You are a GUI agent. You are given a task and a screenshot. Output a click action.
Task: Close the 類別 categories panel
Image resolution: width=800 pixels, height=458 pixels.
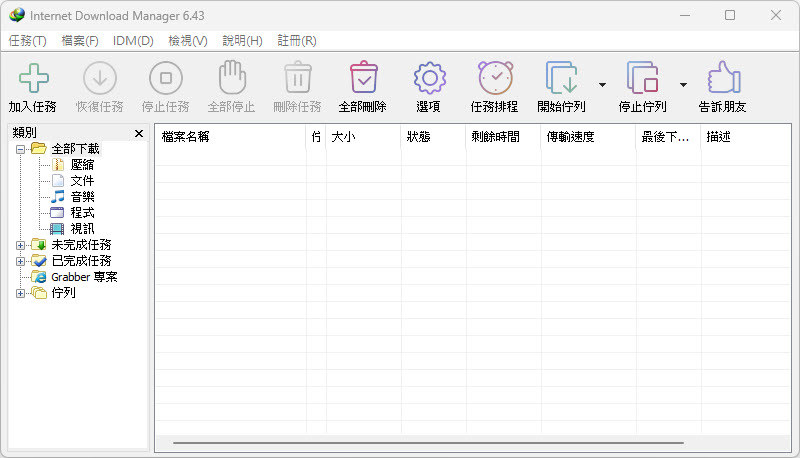point(139,134)
